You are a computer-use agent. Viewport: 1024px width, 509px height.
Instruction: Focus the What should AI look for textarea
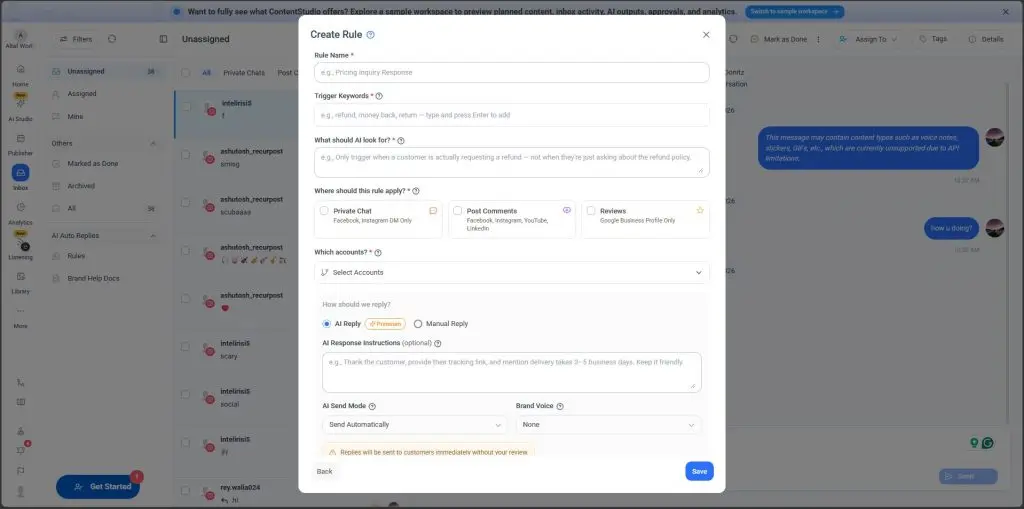(511, 162)
